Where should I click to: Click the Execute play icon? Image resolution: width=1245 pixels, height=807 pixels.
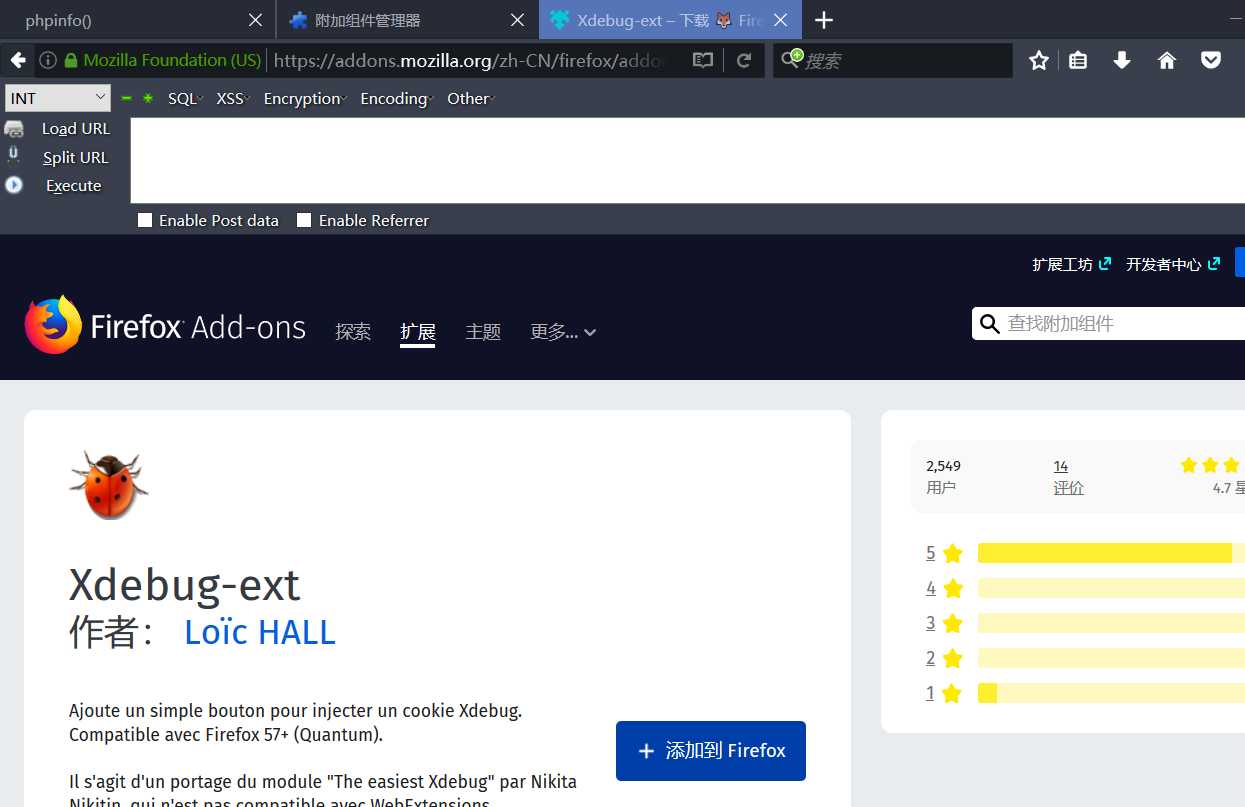[14, 185]
